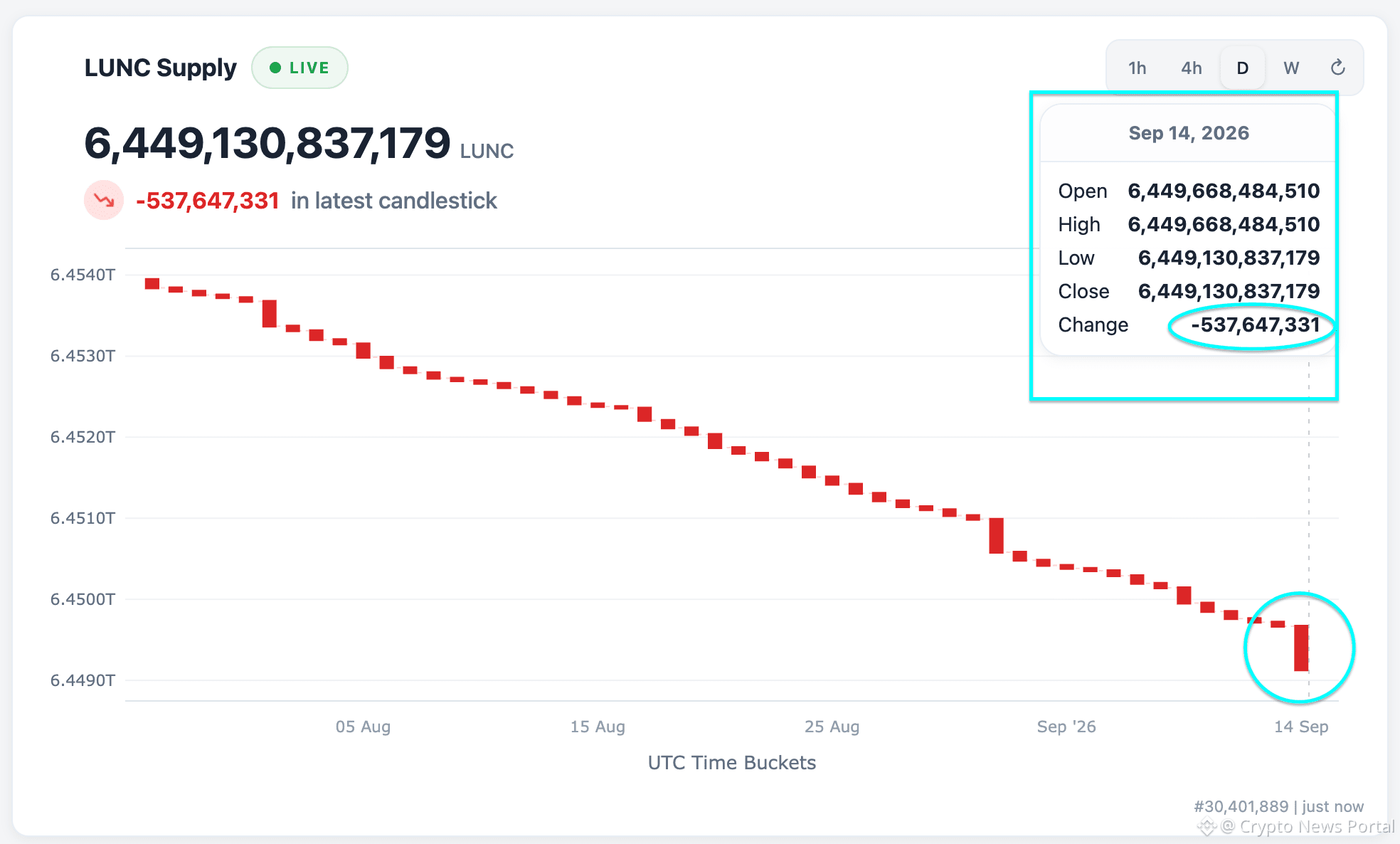Click the UTC Time Buckets axis title
Image resolution: width=1400 pixels, height=844 pixels.
731,763
